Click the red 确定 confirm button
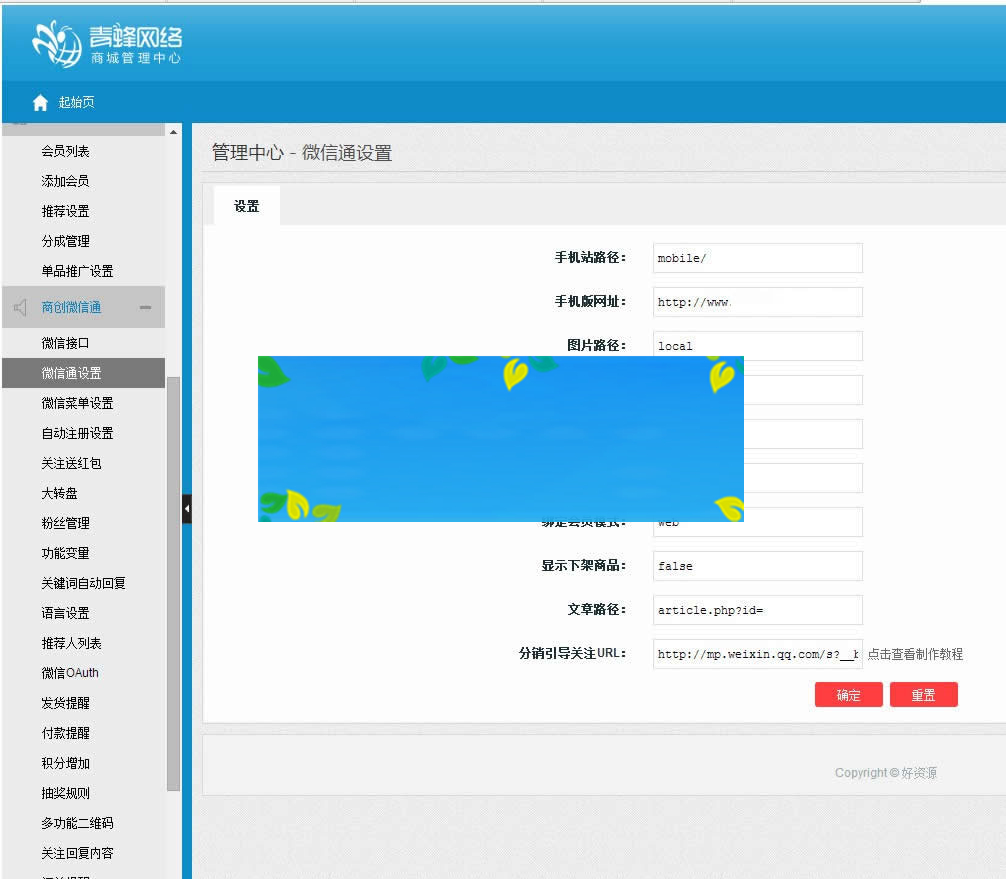 pyautogui.click(x=848, y=694)
